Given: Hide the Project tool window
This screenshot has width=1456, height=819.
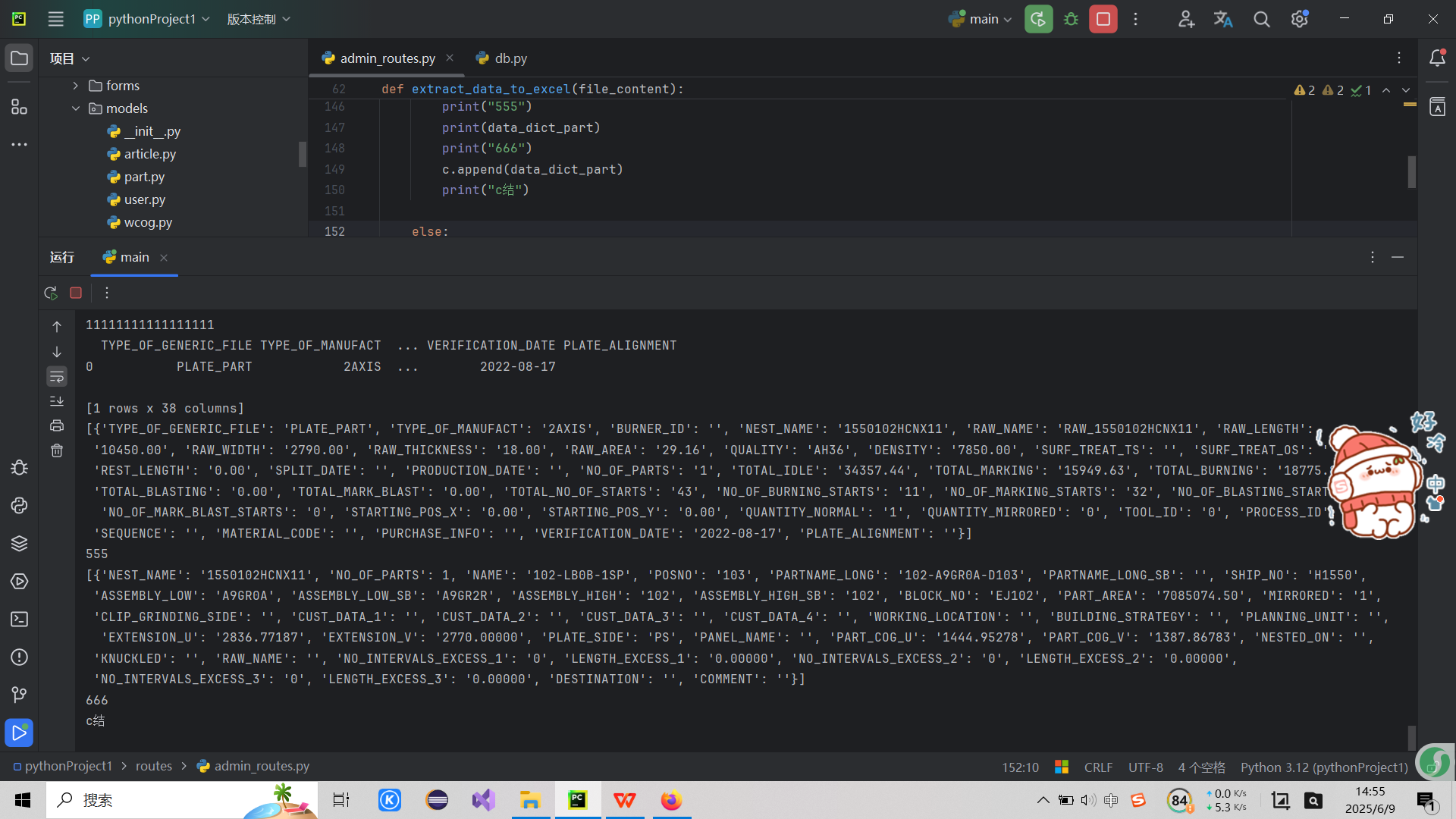Looking at the screenshot, I should [x=19, y=58].
